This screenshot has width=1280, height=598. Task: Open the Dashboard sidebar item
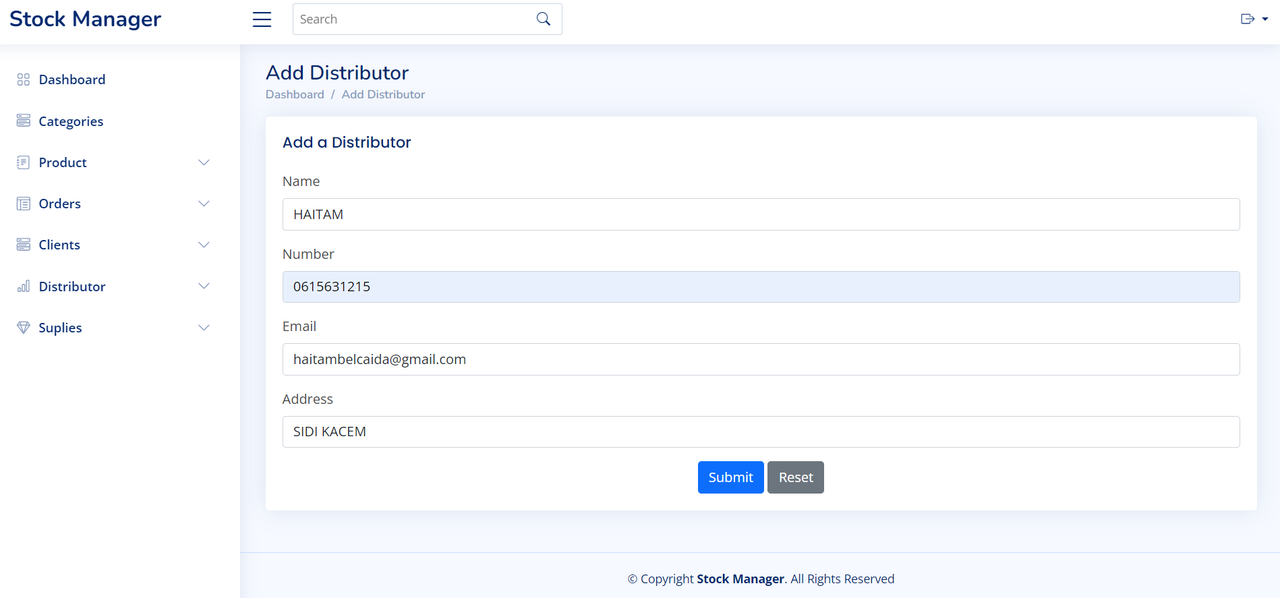point(120,79)
